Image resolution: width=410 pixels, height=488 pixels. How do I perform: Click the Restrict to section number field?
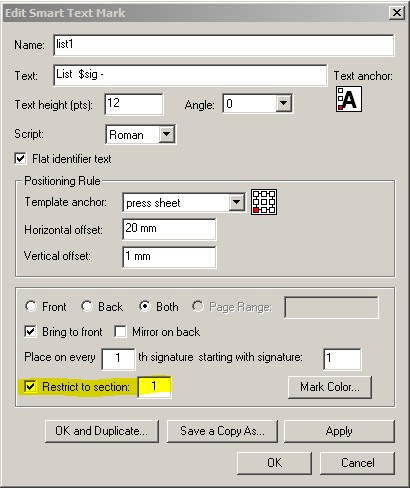[x=155, y=387]
